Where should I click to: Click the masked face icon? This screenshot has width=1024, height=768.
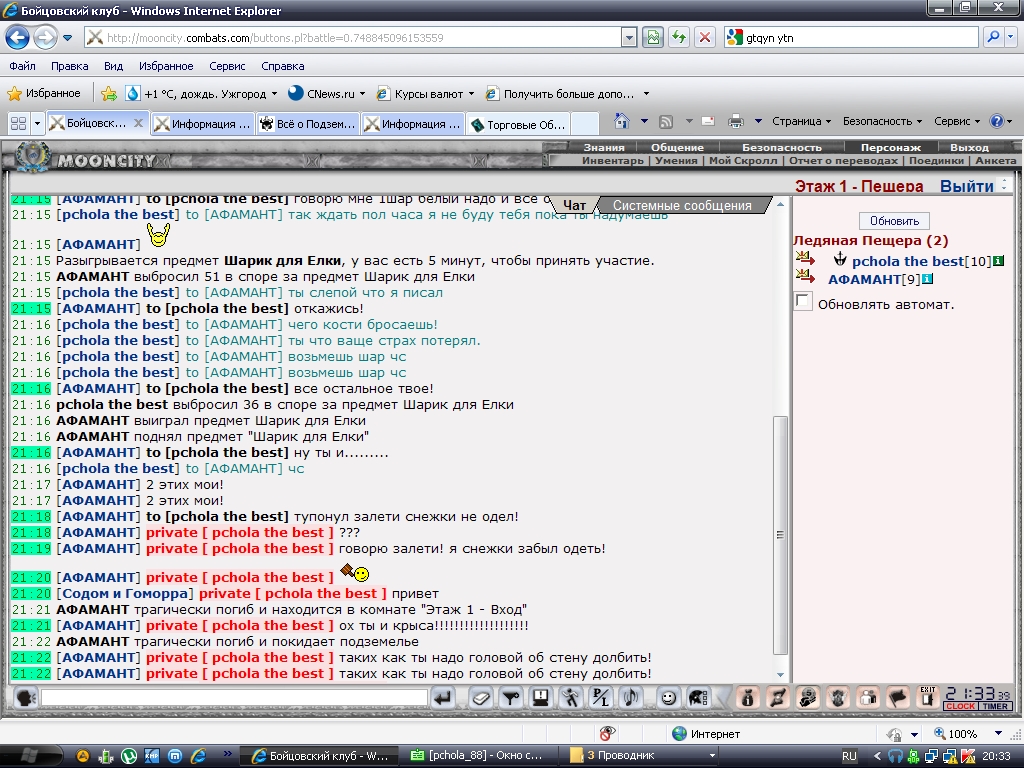tap(808, 698)
